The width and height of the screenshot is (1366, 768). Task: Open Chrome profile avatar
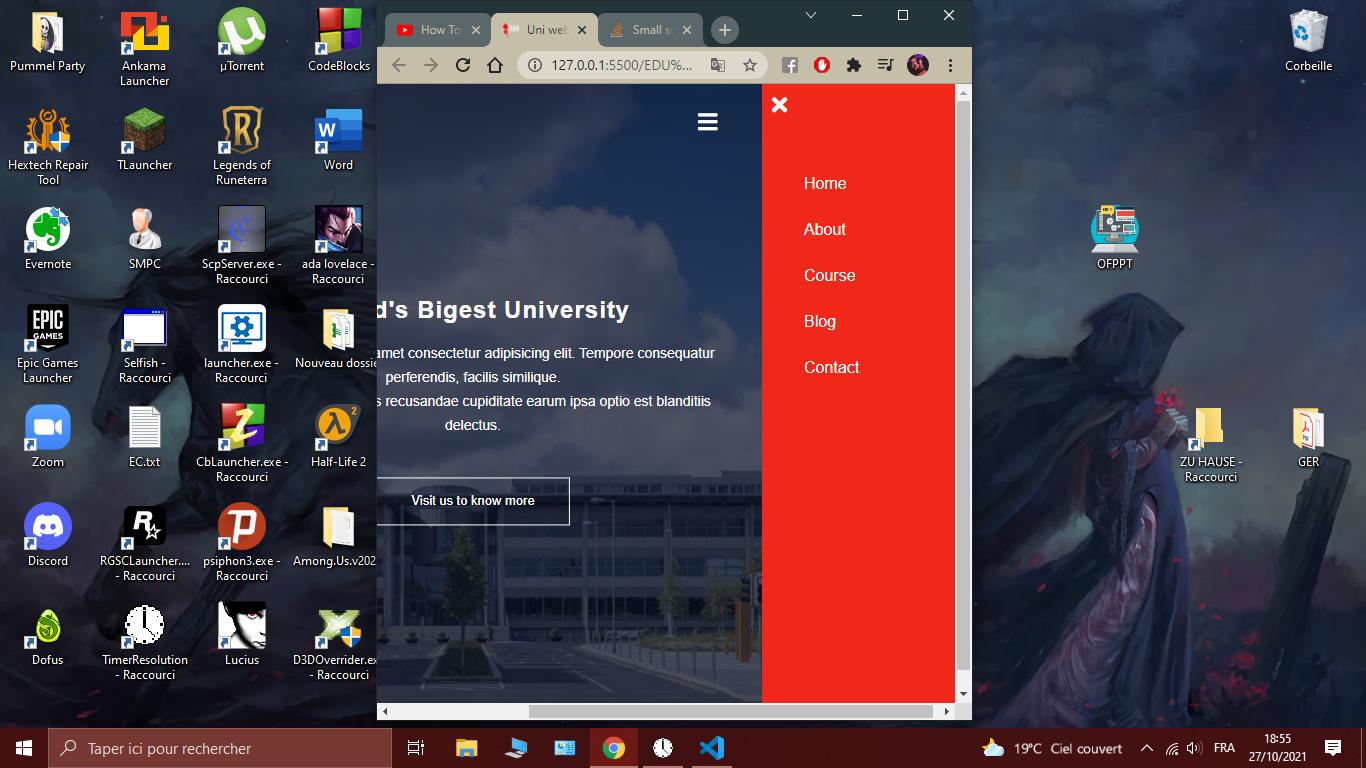point(917,65)
